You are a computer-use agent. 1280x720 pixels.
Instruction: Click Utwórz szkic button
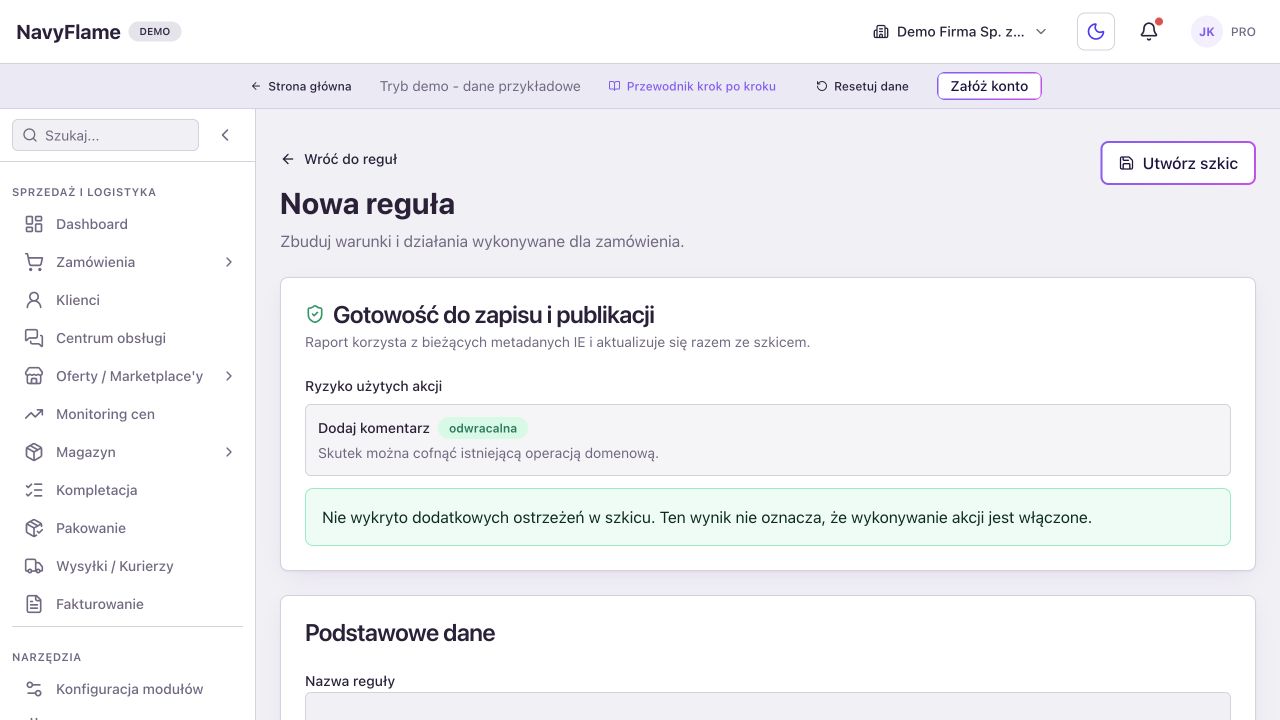point(1178,163)
